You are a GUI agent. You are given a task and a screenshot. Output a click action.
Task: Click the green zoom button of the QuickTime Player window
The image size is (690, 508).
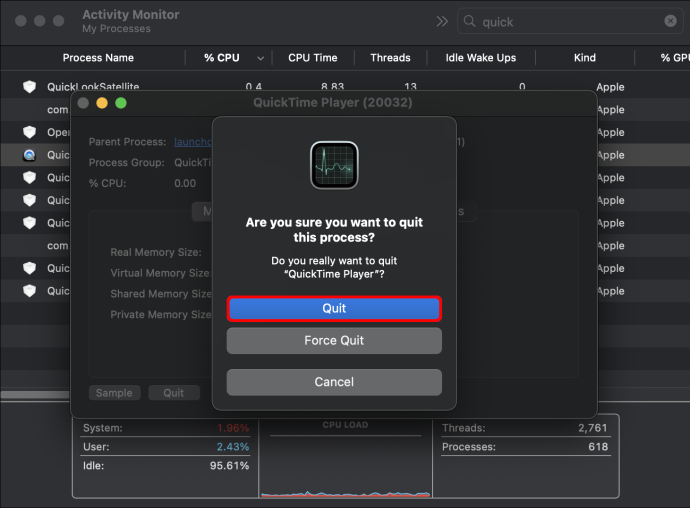[121, 103]
